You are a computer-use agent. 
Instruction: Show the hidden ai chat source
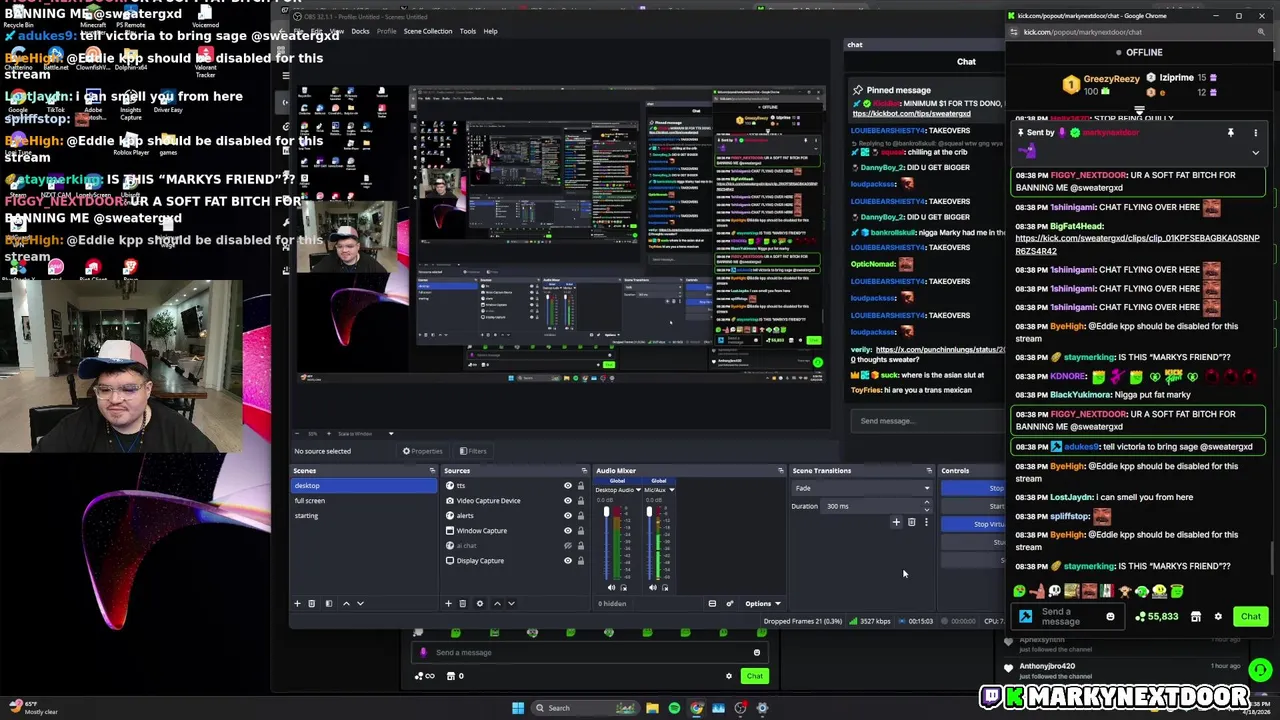tap(567, 546)
